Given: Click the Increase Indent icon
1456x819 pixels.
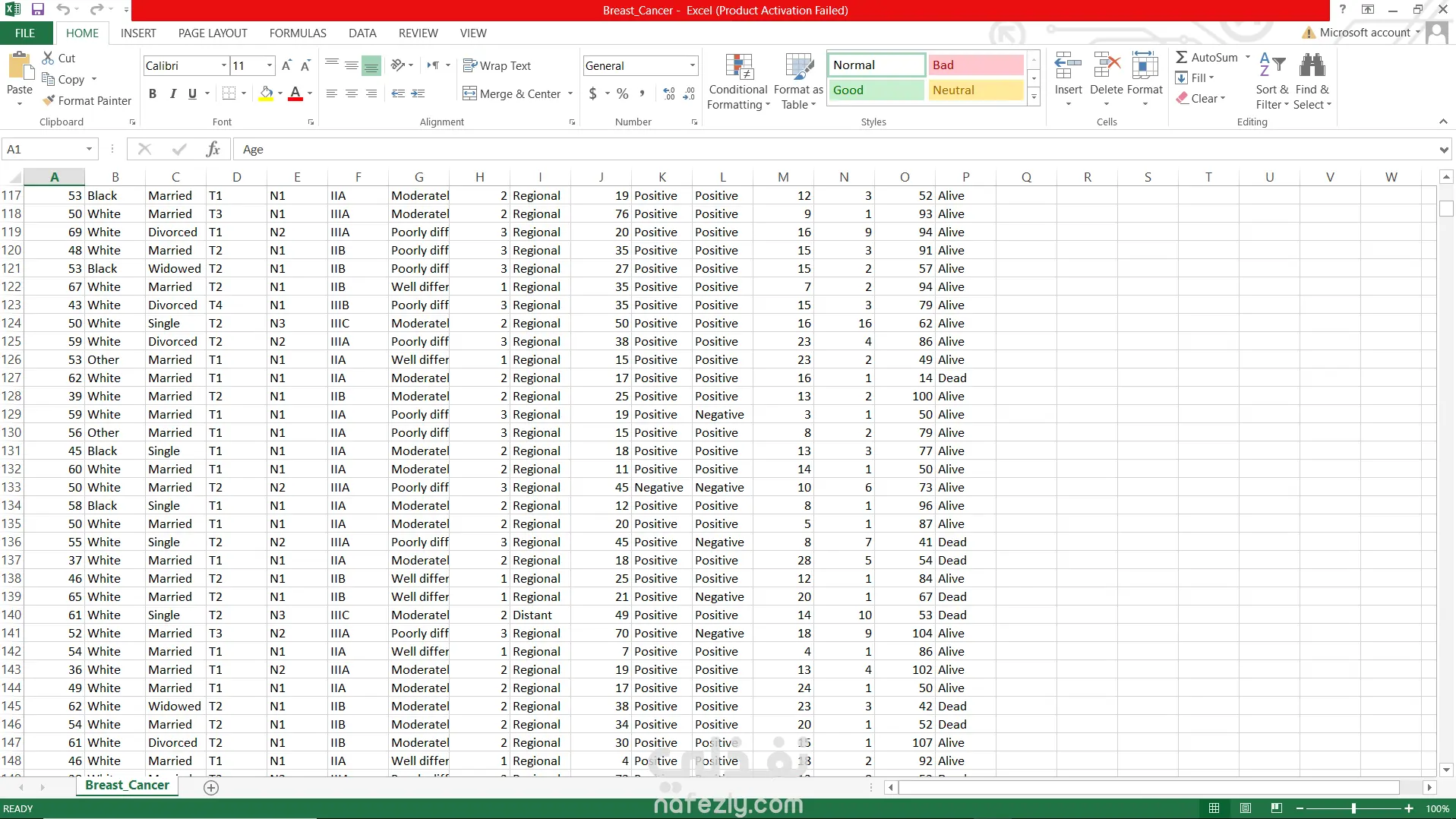Looking at the screenshot, I should (x=418, y=93).
